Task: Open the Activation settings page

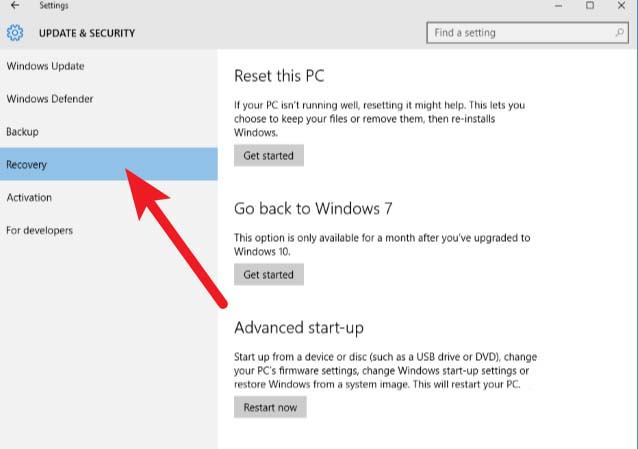Action: [29, 198]
